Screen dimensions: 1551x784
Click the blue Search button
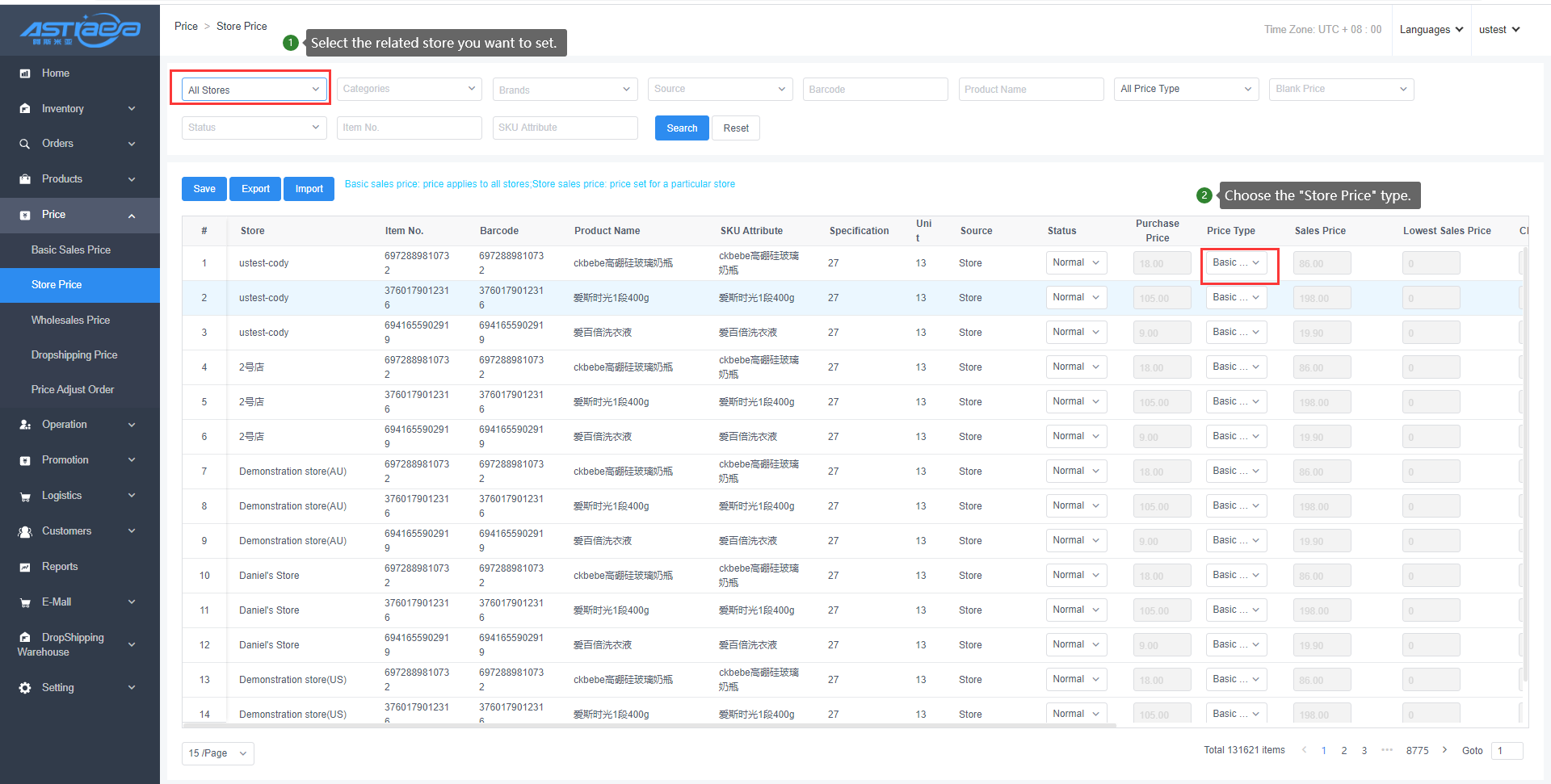682,128
